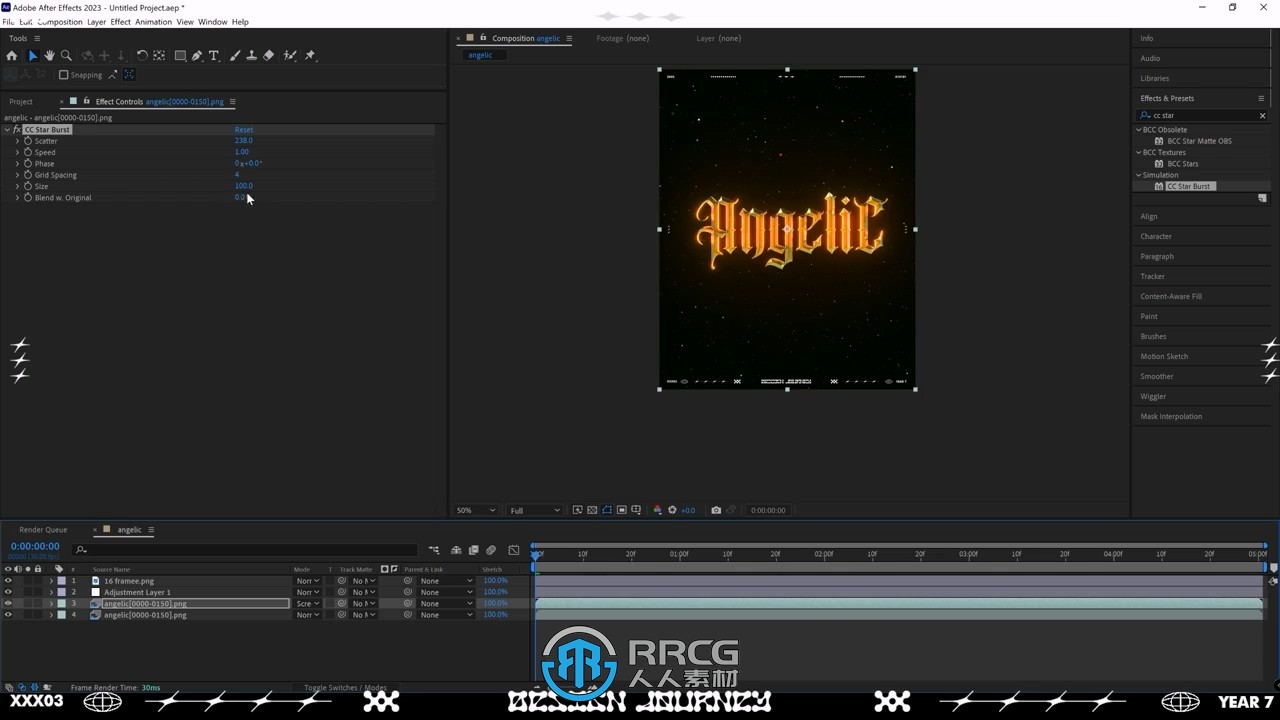The width and height of the screenshot is (1280, 720).
Task: Open Parent None dropdown for layer 4
Action: 446,615
